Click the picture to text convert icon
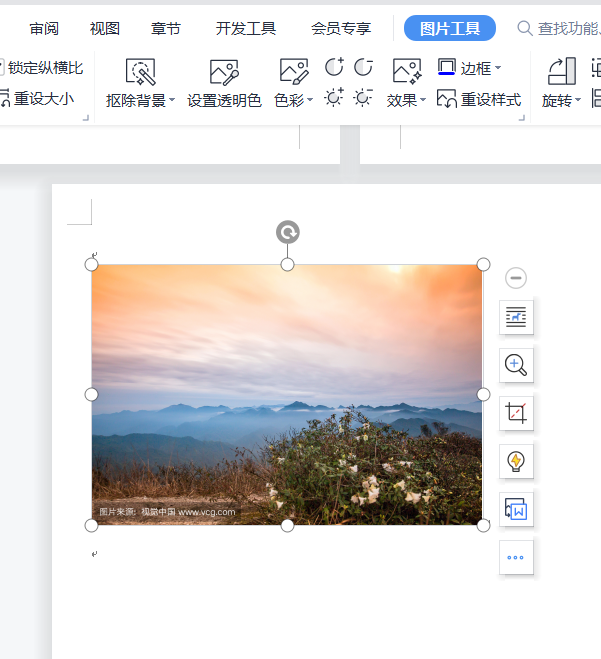 [x=516, y=509]
